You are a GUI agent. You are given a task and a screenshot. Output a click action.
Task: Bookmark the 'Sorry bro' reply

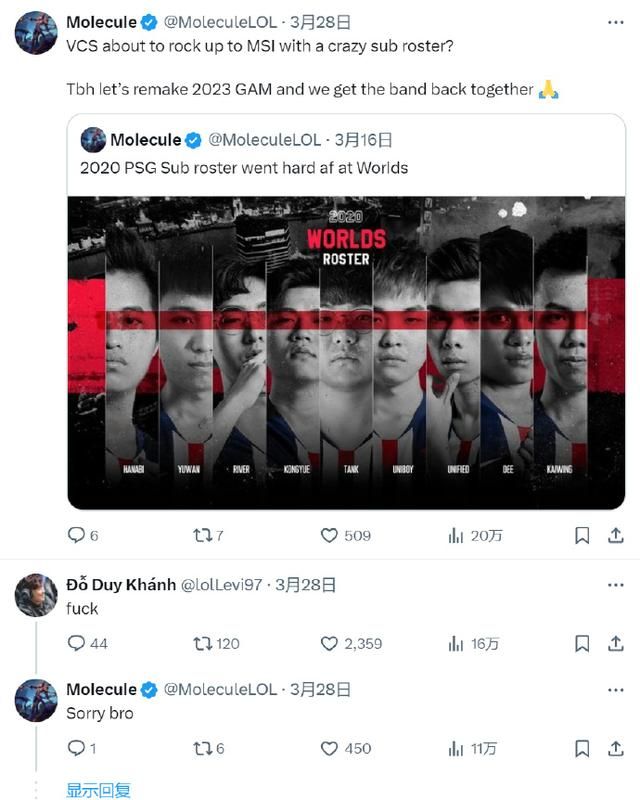click(x=582, y=748)
